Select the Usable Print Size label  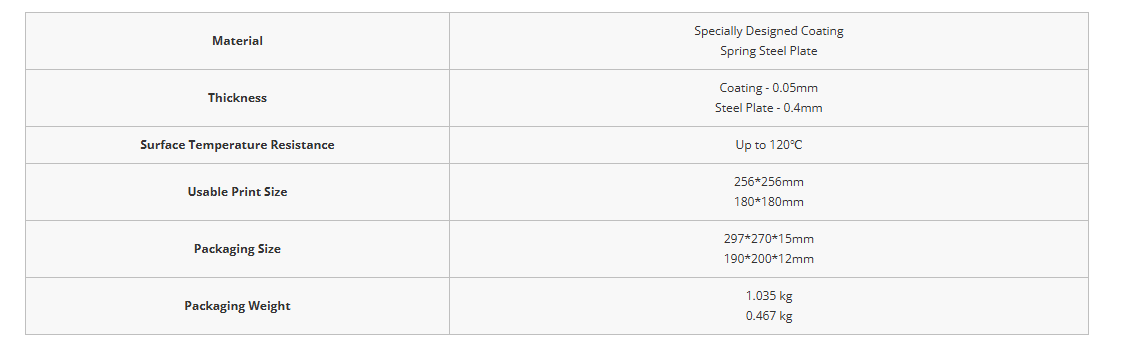(237, 192)
